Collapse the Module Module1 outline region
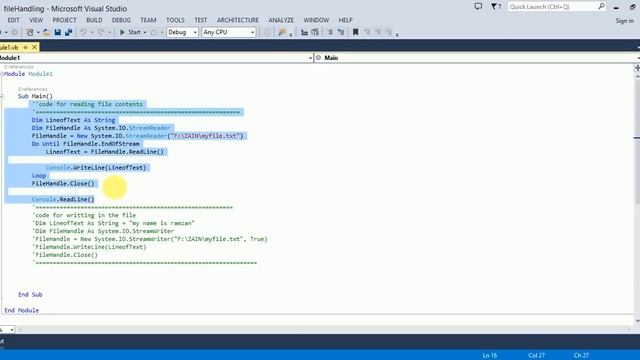This screenshot has width=640, height=360. (x=2, y=74)
